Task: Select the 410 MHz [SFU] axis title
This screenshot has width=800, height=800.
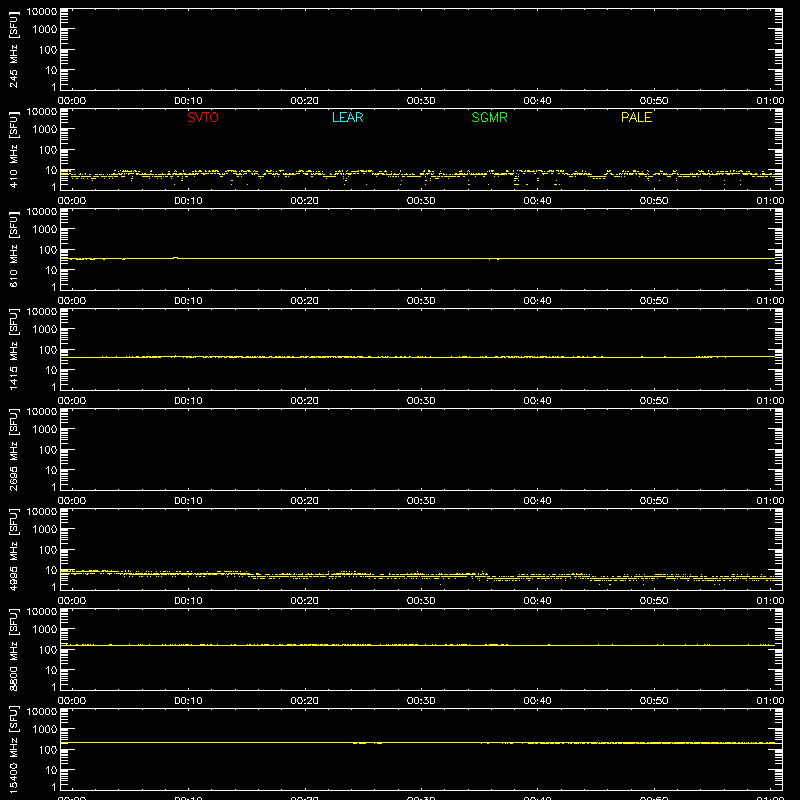Action: coord(13,149)
